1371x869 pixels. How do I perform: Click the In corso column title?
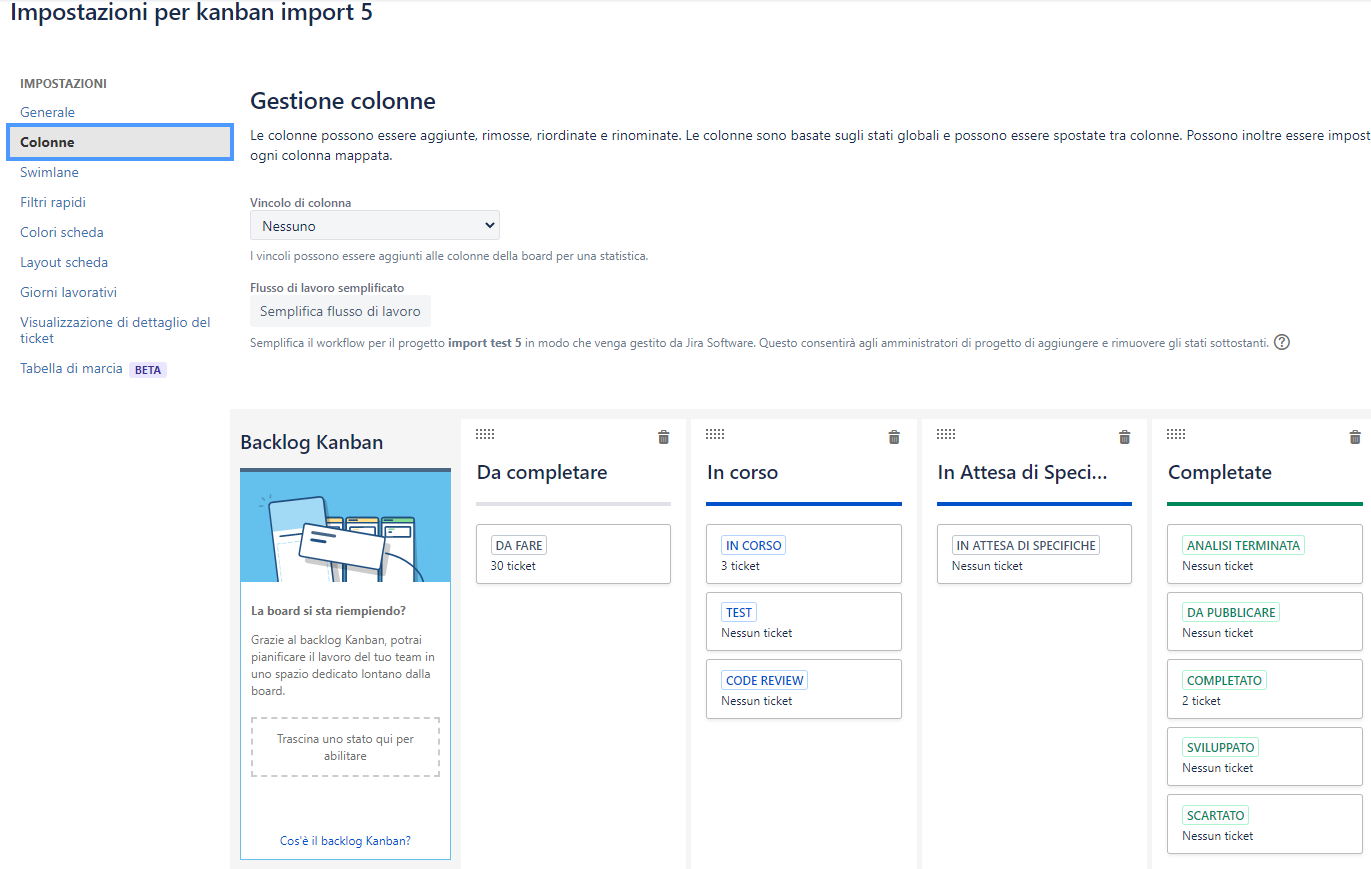point(742,472)
